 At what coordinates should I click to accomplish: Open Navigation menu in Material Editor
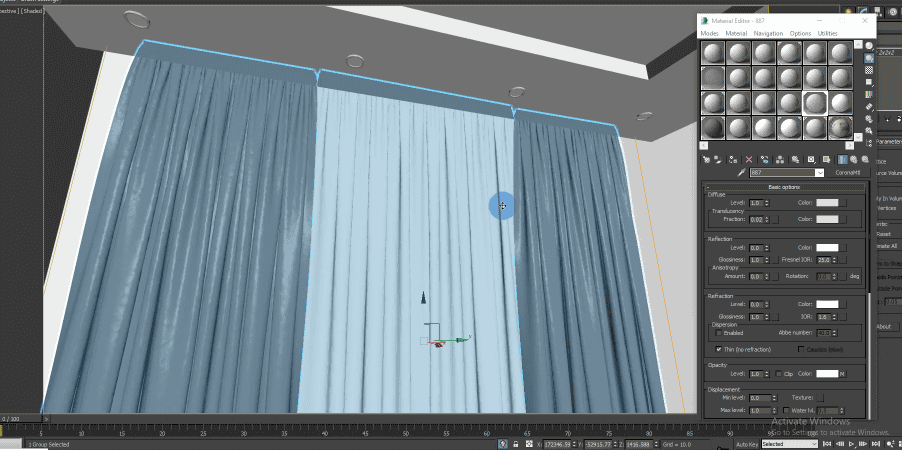click(768, 33)
